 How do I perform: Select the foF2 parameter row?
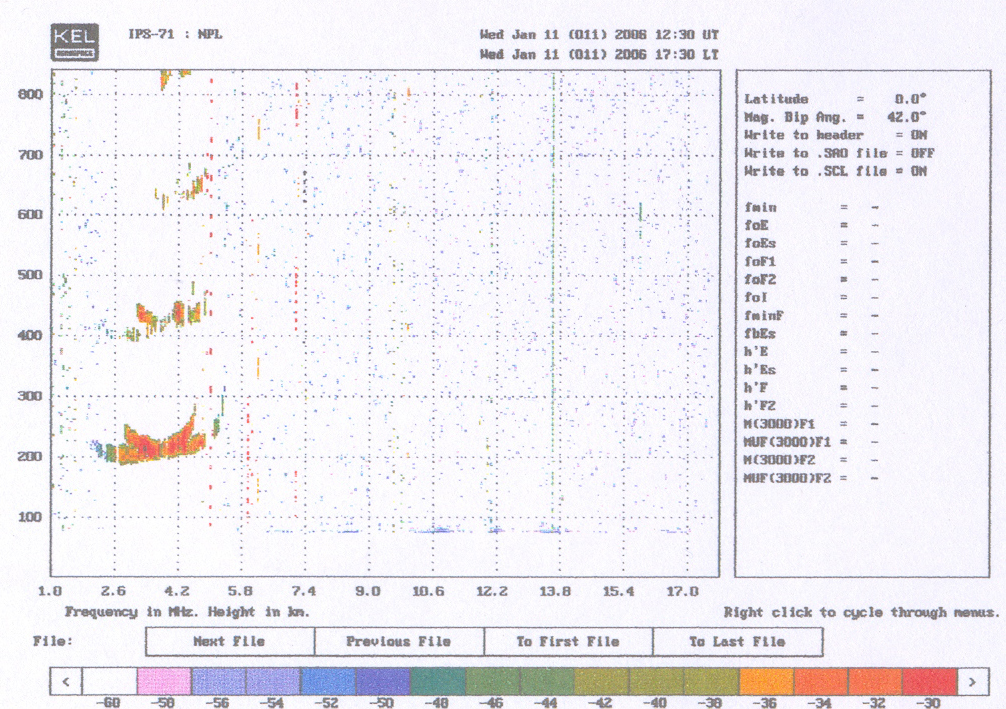tap(811, 279)
